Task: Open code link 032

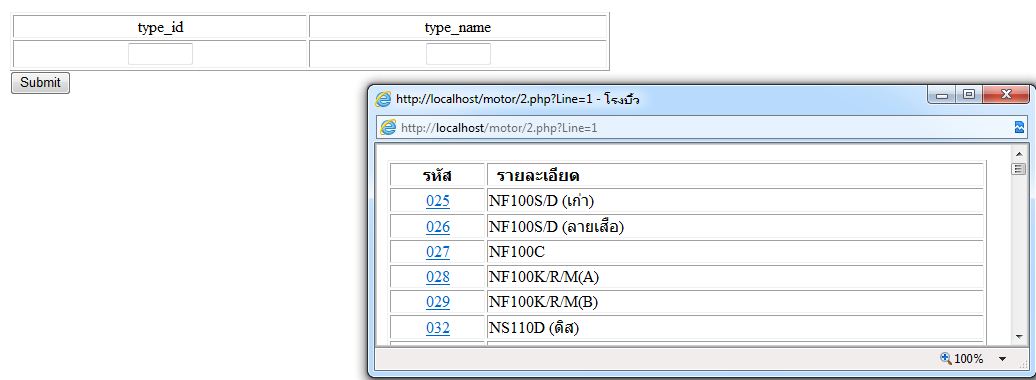Action: pos(437,328)
